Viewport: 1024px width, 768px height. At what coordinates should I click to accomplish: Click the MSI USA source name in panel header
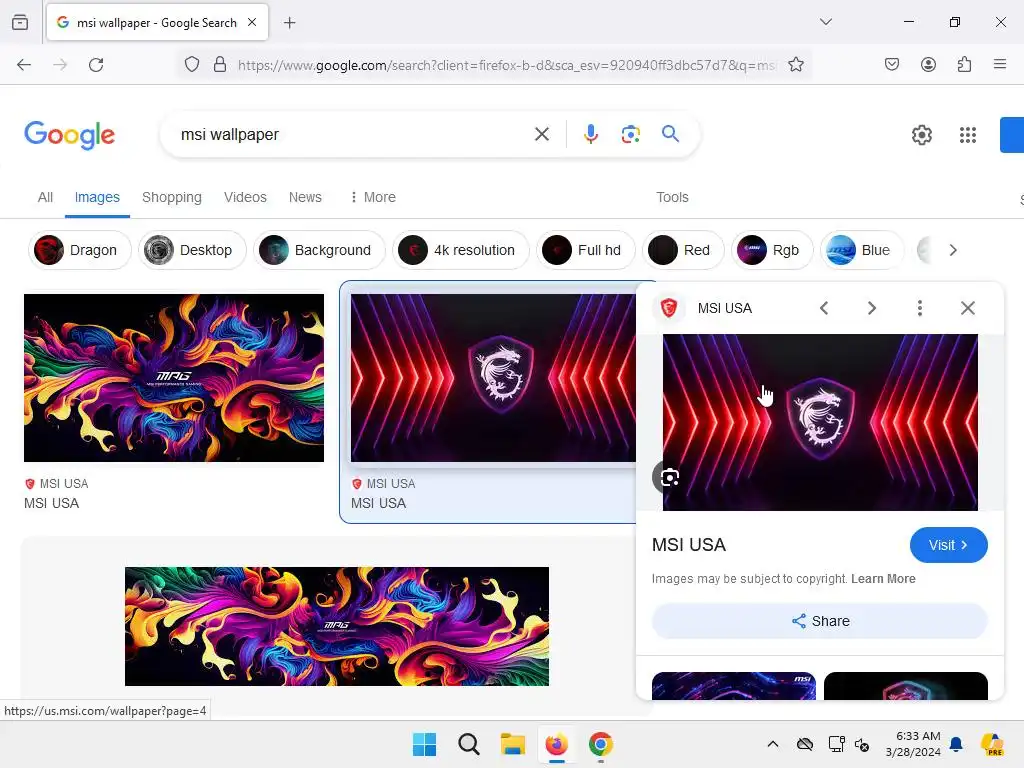(x=725, y=308)
